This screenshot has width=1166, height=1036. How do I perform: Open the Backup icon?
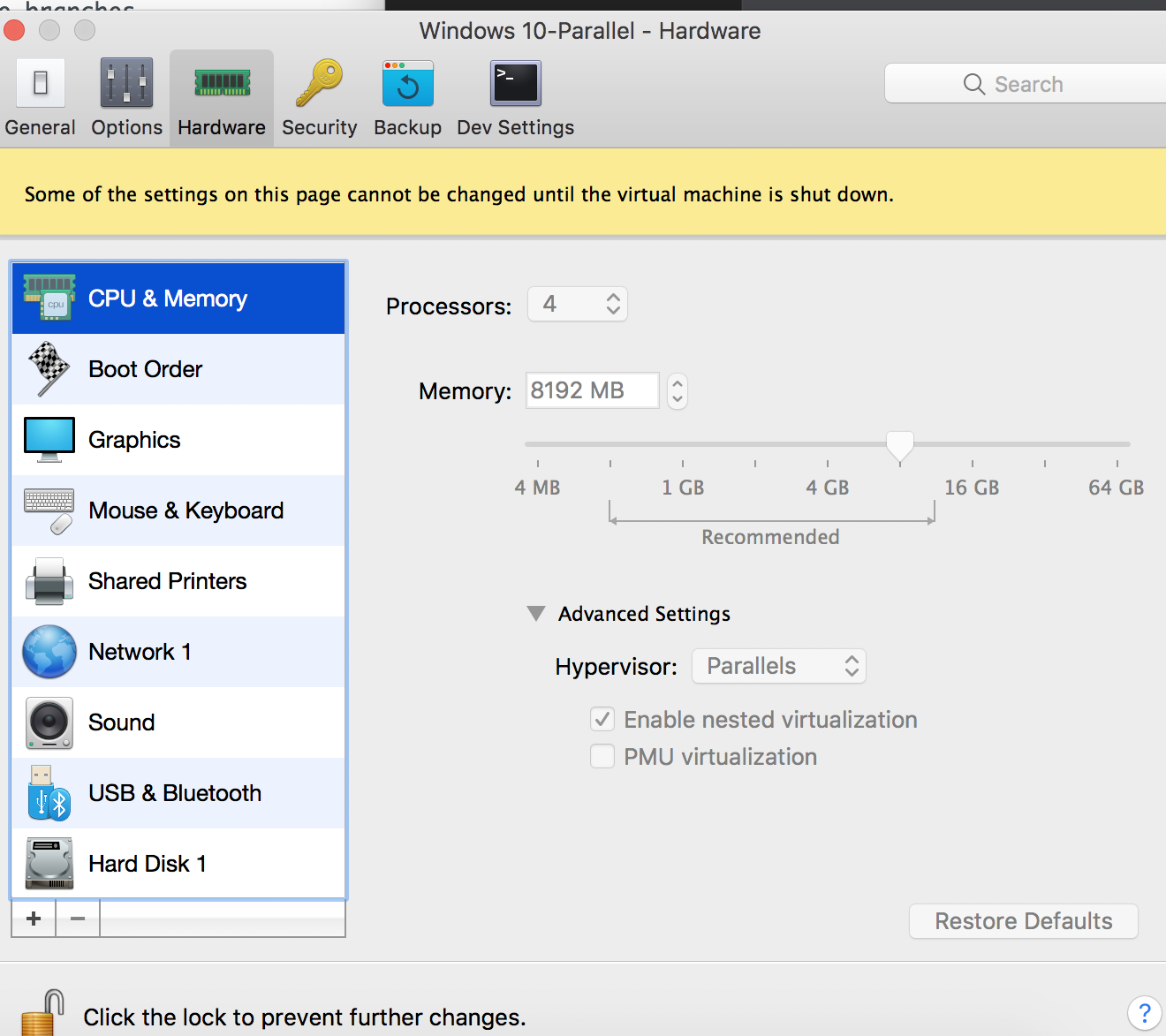pos(407,83)
